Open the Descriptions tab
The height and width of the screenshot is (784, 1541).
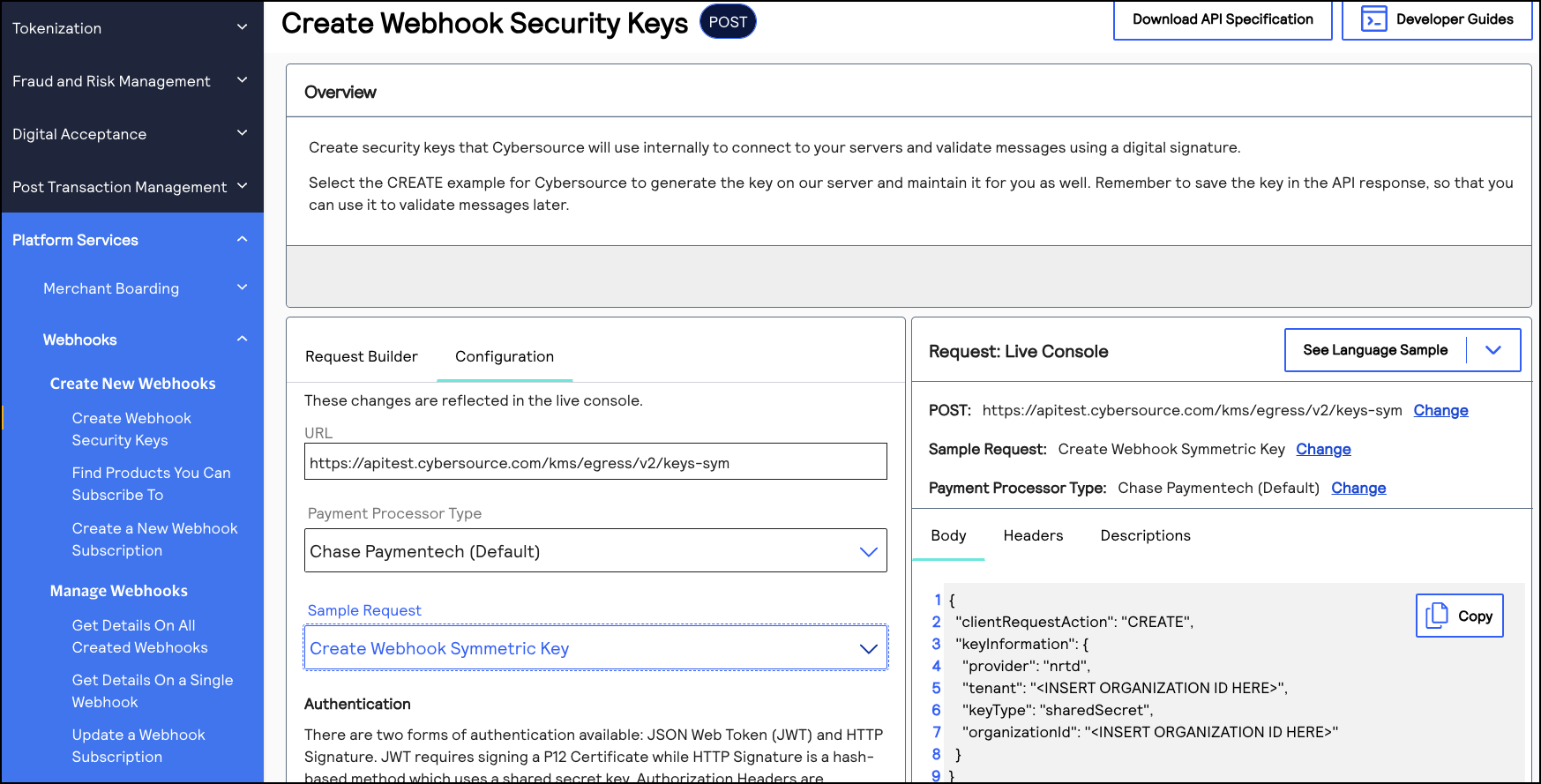pyautogui.click(x=1145, y=535)
